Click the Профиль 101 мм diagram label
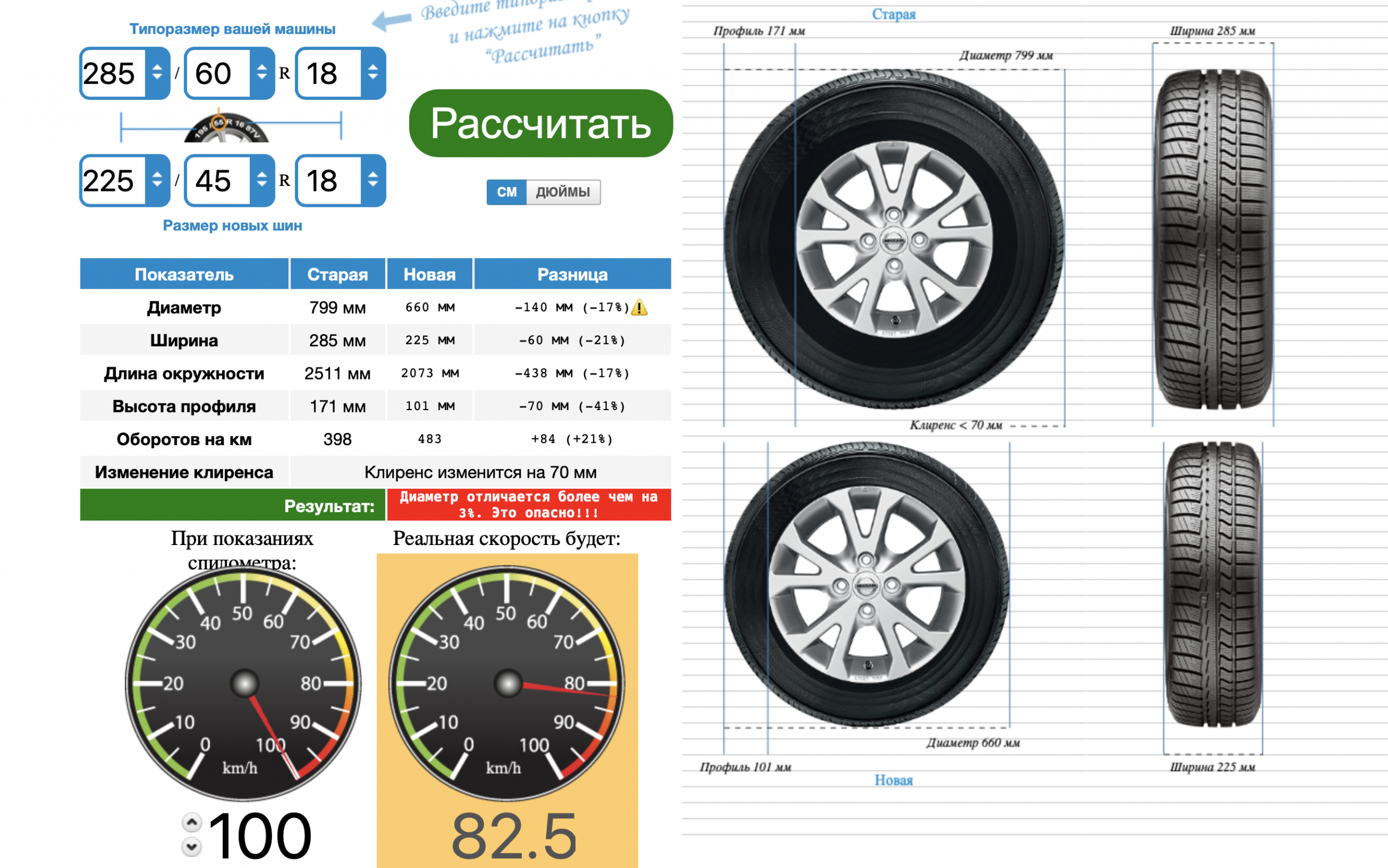 pyautogui.click(x=746, y=767)
